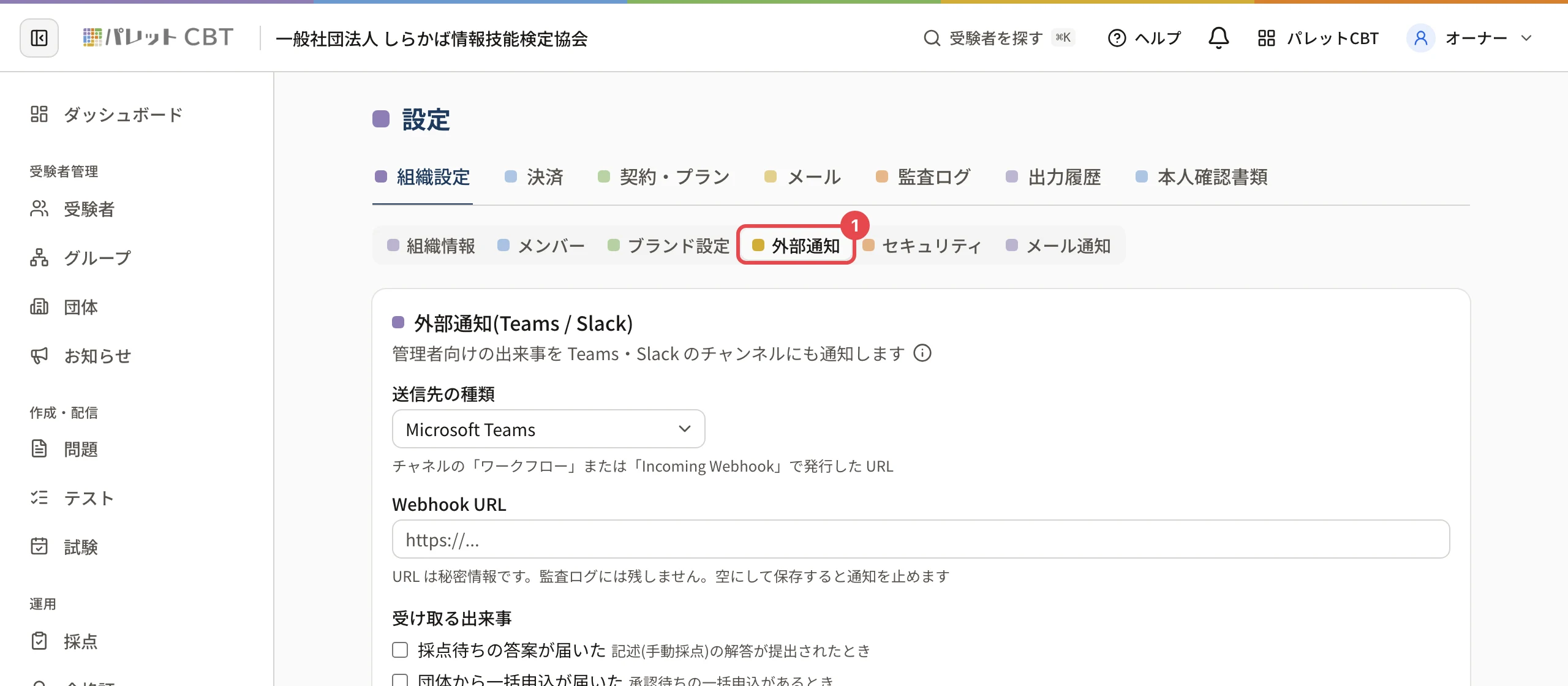Check 採点待ちの答案が届いた checkbox
Screen dimensions: 1568x686
pos(400,650)
